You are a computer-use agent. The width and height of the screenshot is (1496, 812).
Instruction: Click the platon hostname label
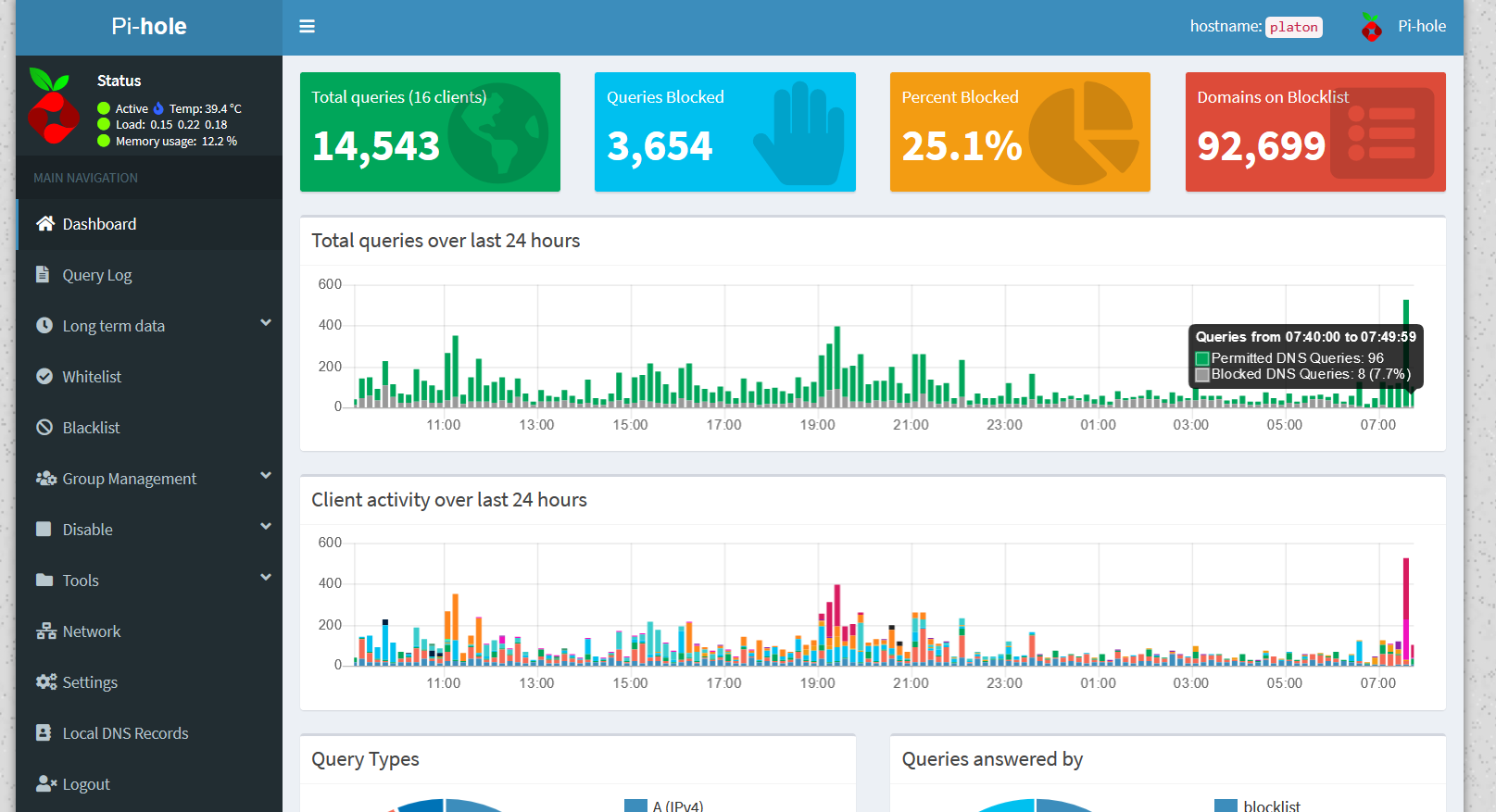click(1293, 28)
